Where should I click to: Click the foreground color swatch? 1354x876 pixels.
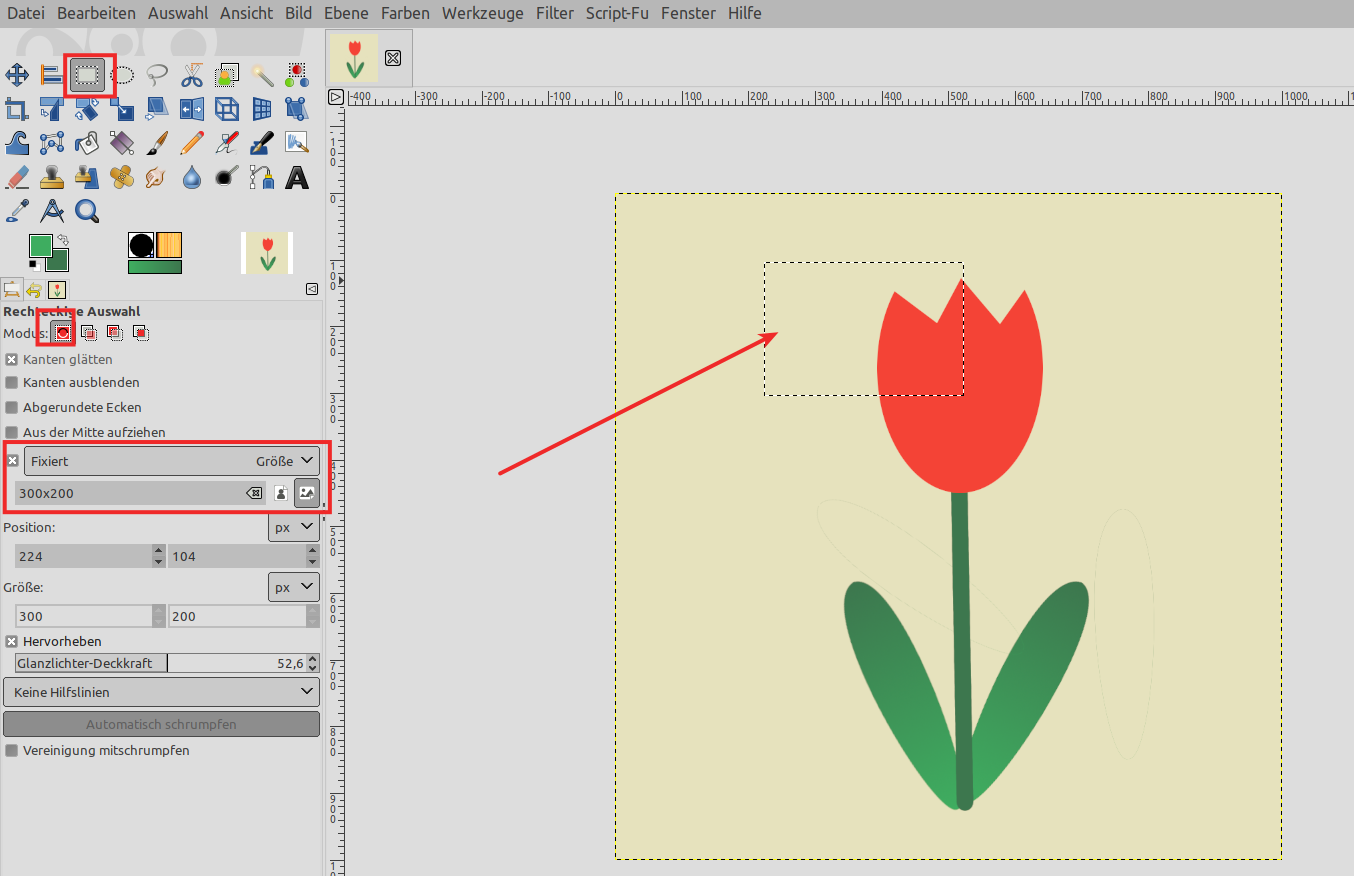pos(40,246)
